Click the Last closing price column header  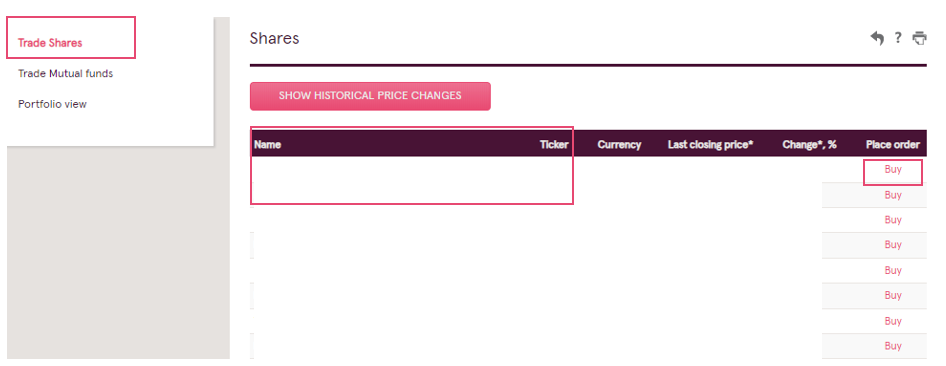click(710, 145)
